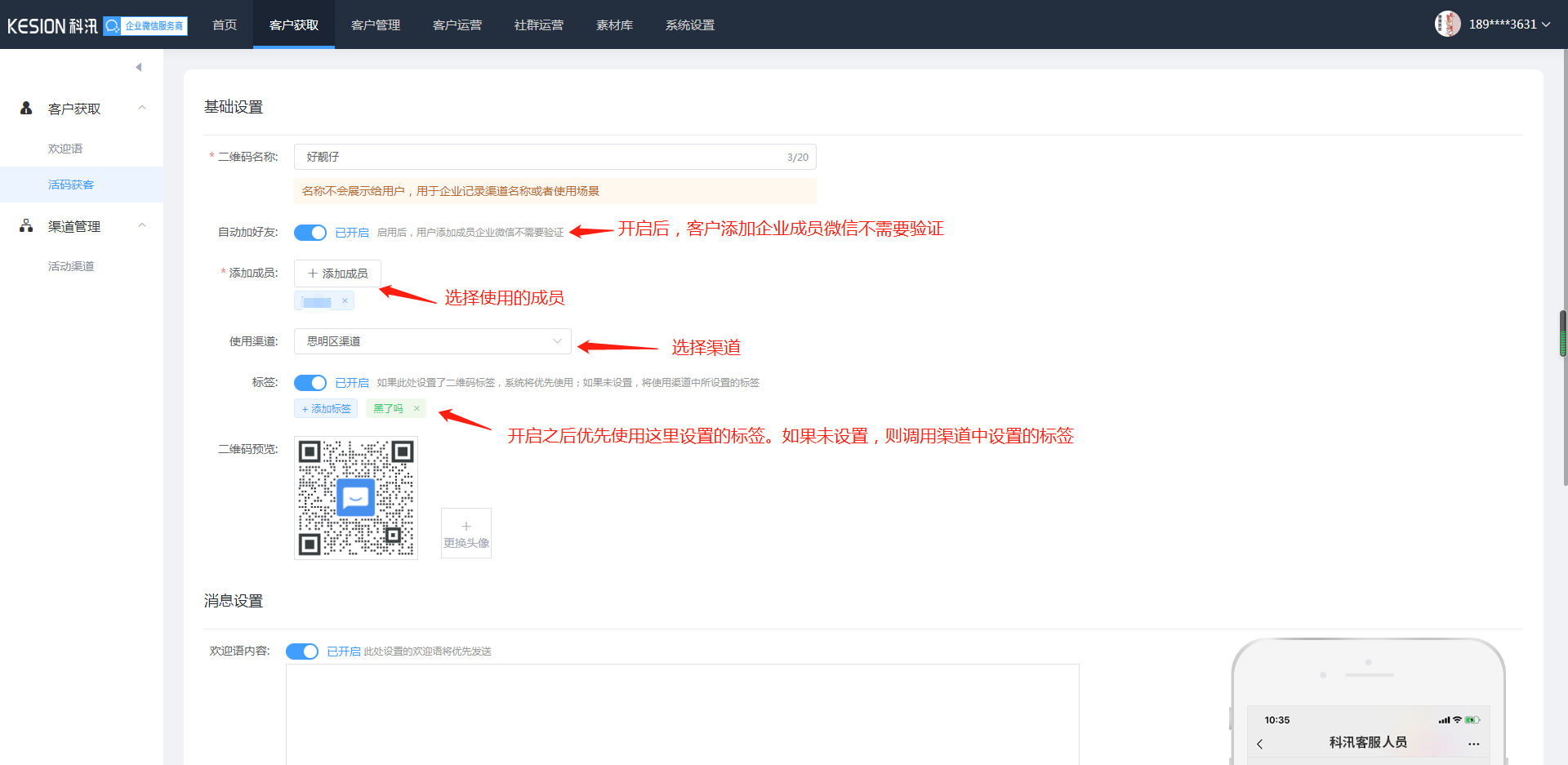Collapse the 客户获取 sidebar group chevron
This screenshot has width=1568, height=765.
click(x=142, y=108)
